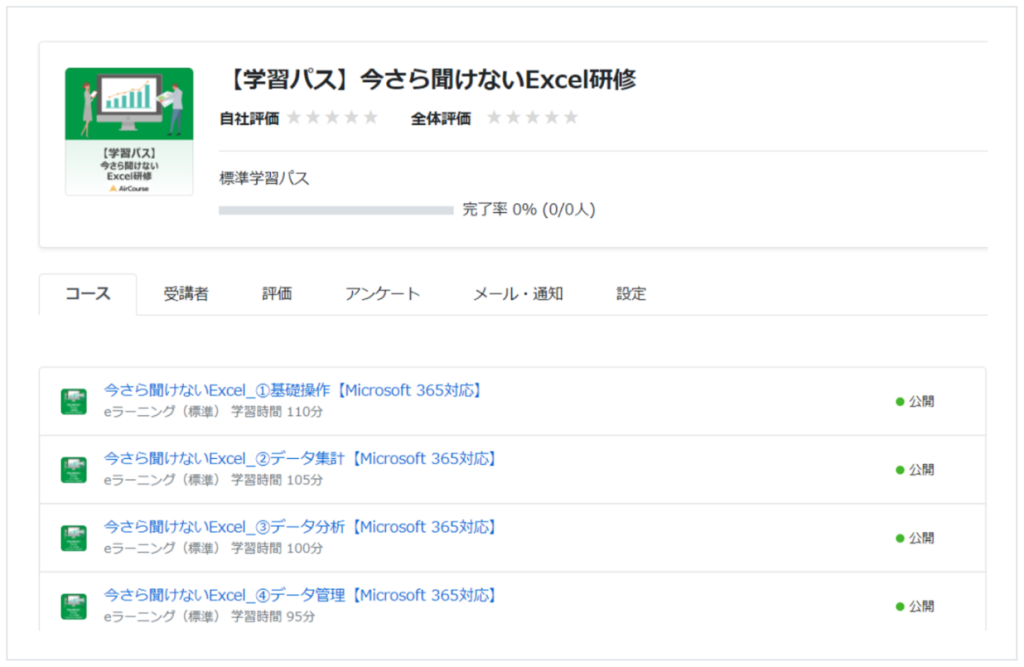Click course icon for ③データ分析 row
Viewport: 1024px width, 667px height.
73,538
